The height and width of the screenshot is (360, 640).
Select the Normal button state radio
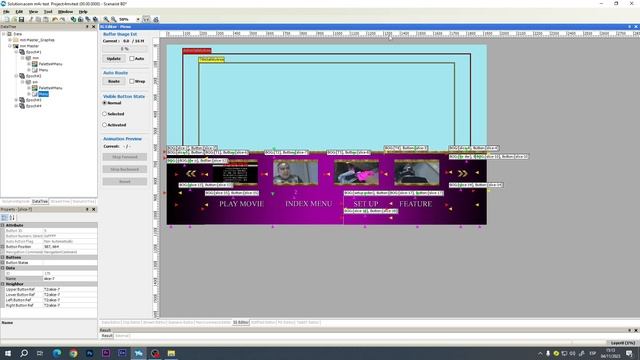(x=104, y=103)
